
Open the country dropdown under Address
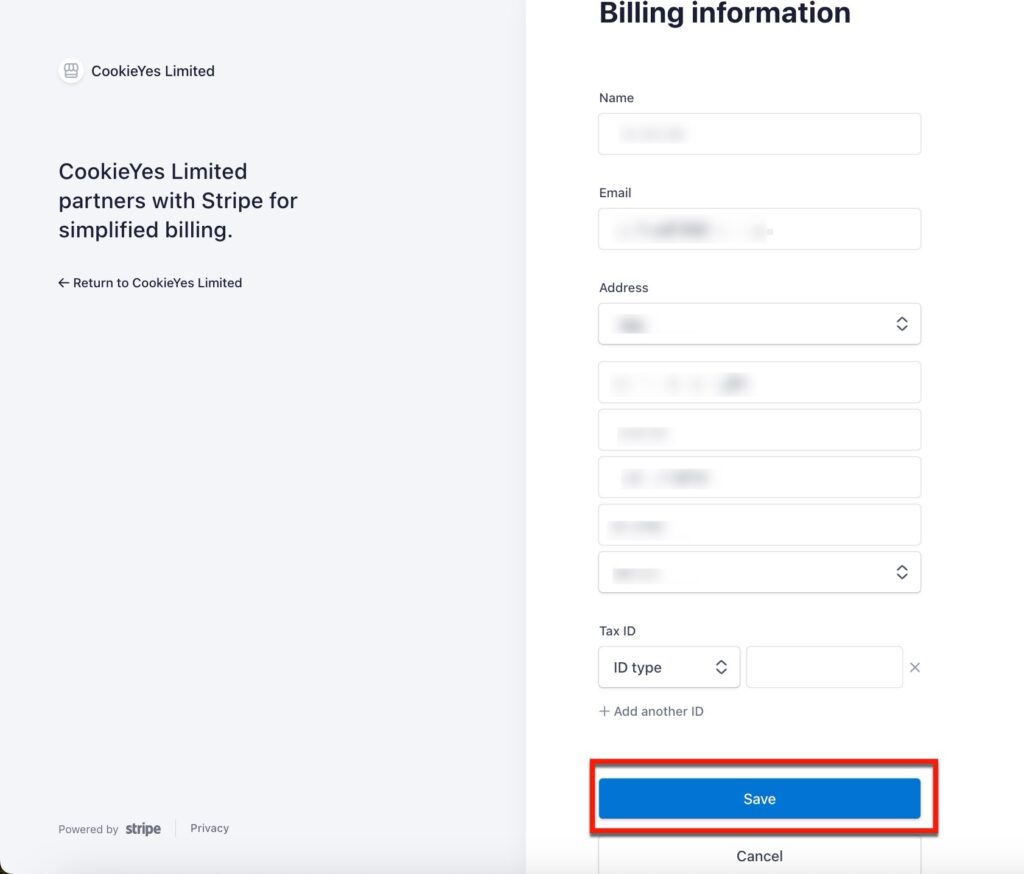pos(759,323)
